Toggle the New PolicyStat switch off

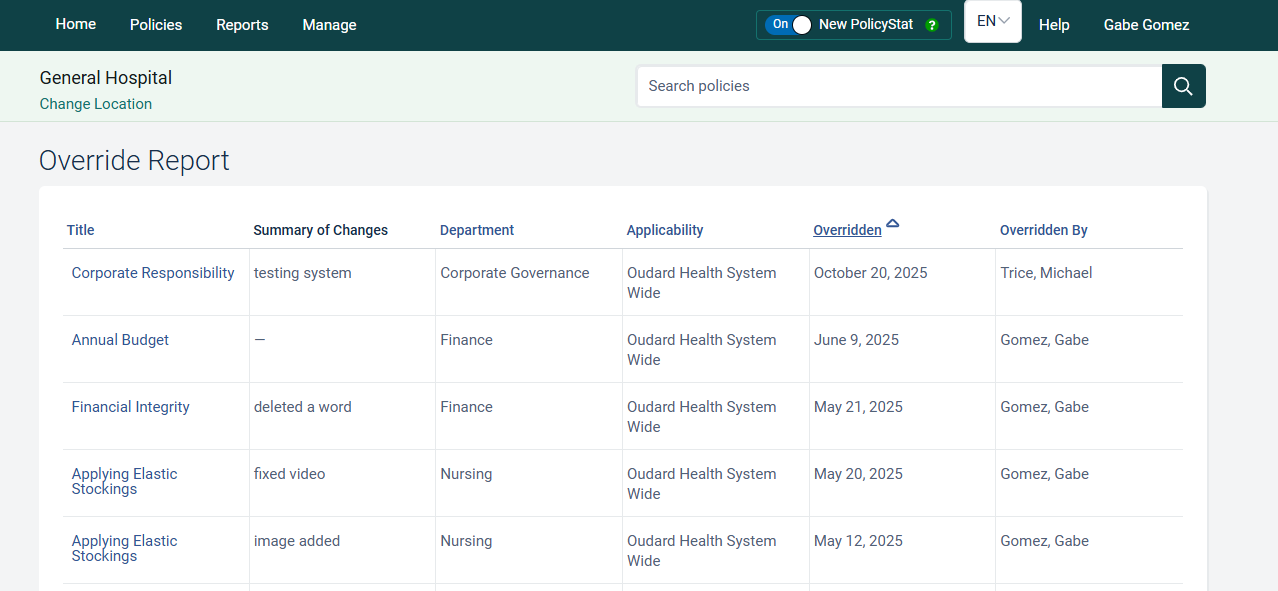789,25
